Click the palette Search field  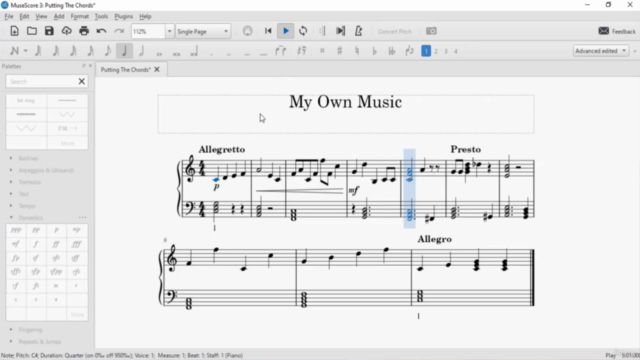pyautogui.click(x=42, y=82)
